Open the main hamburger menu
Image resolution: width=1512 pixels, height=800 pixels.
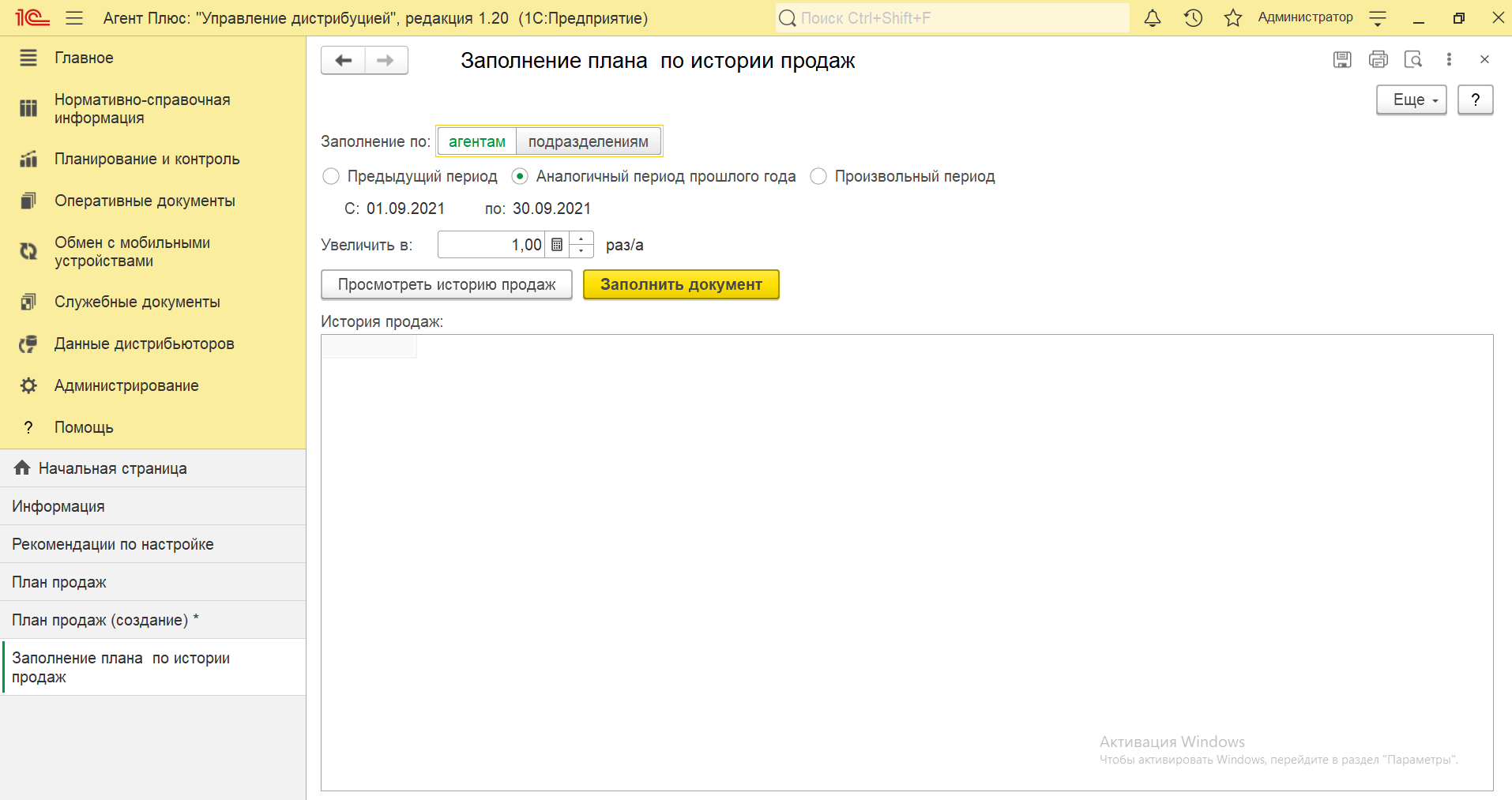click(x=74, y=18)
